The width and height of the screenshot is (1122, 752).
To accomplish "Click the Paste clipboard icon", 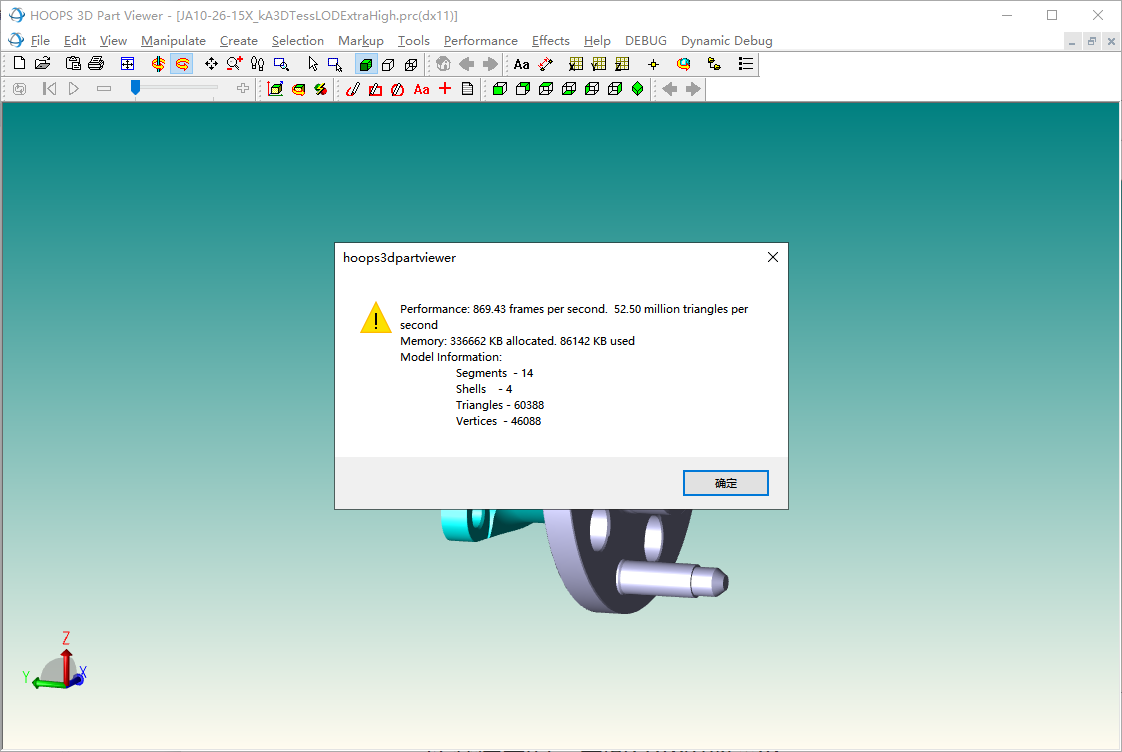I will coord(73,64).
